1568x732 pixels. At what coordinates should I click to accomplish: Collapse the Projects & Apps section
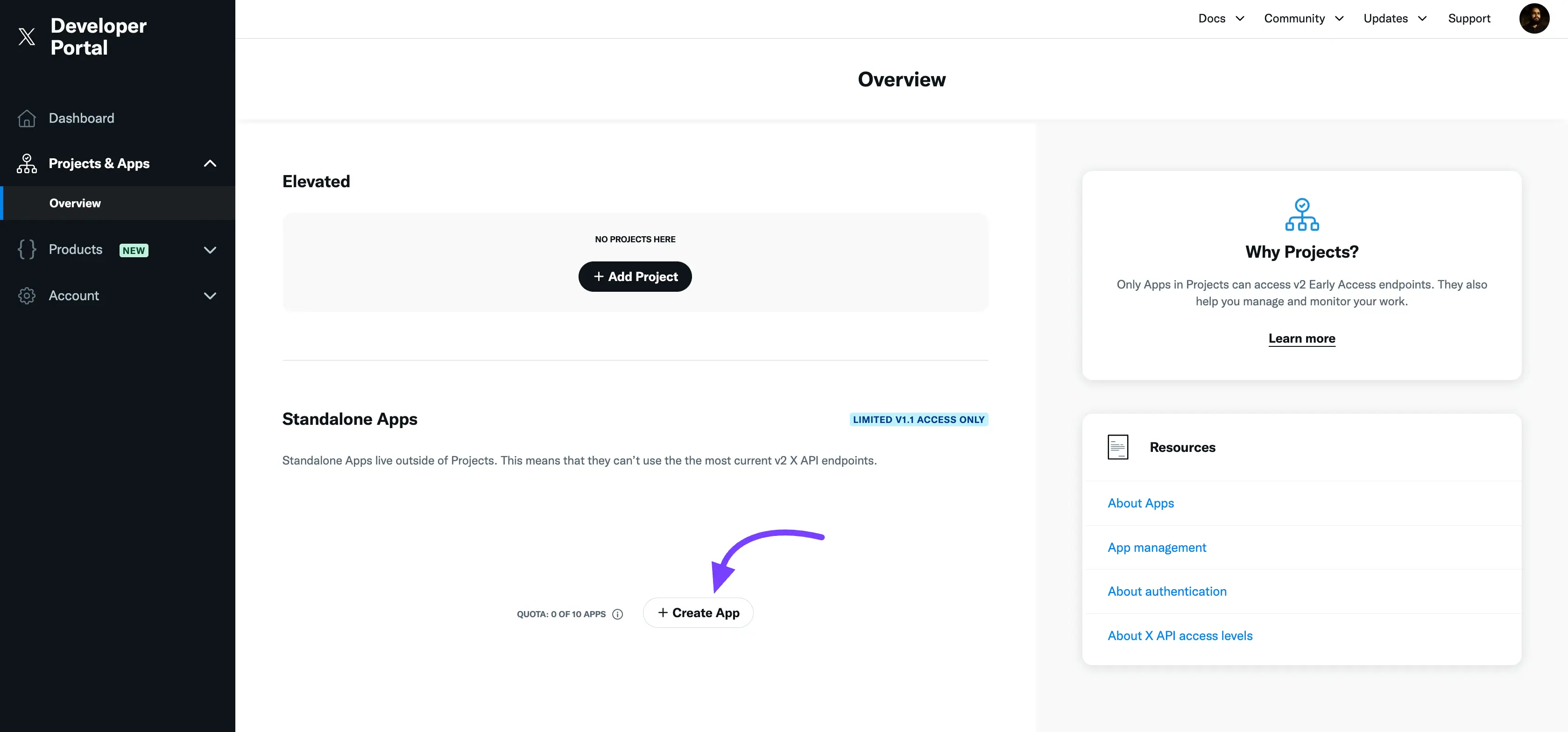[210, 164]
